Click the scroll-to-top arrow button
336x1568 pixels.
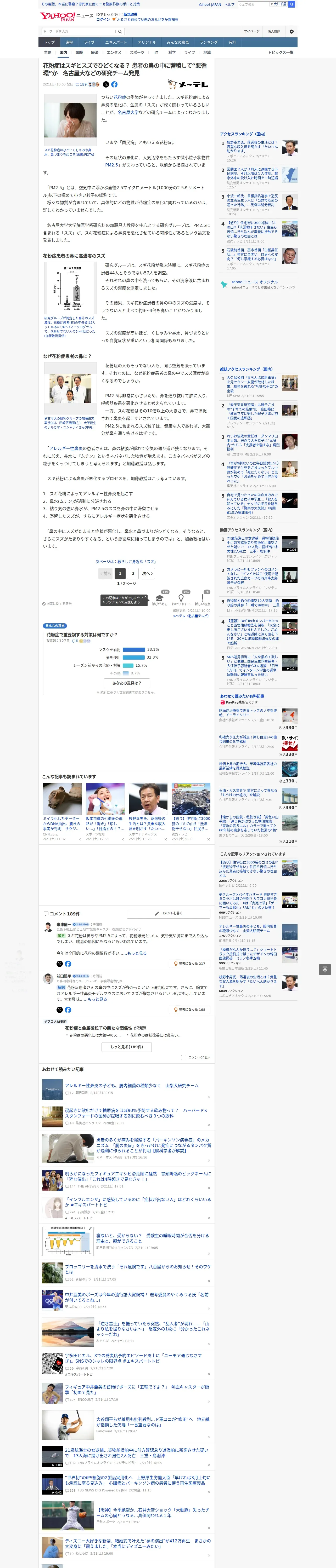pos(325,969)
